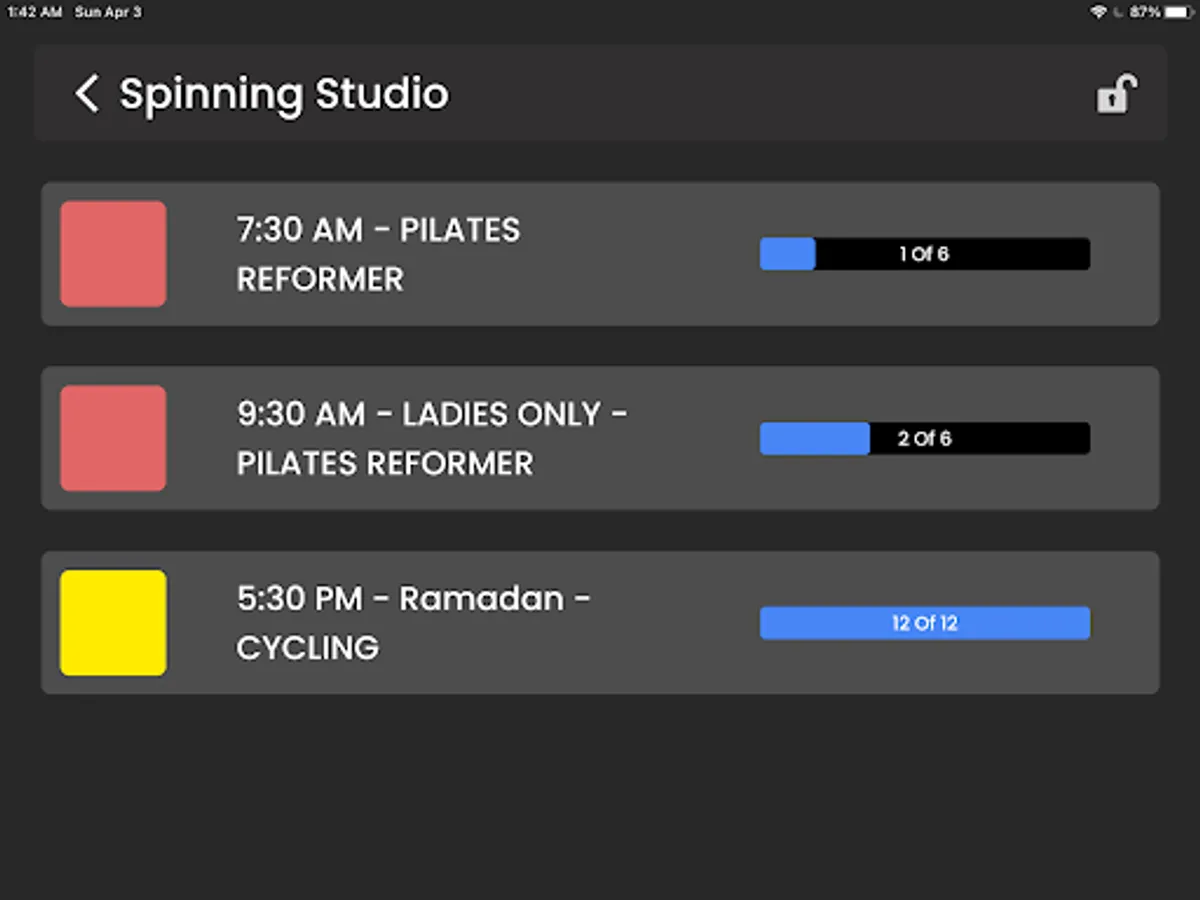Click the 1 Of 6 capacity bar
The height and width of the screenshot is (900, 1200).
[x=924, y=254]
